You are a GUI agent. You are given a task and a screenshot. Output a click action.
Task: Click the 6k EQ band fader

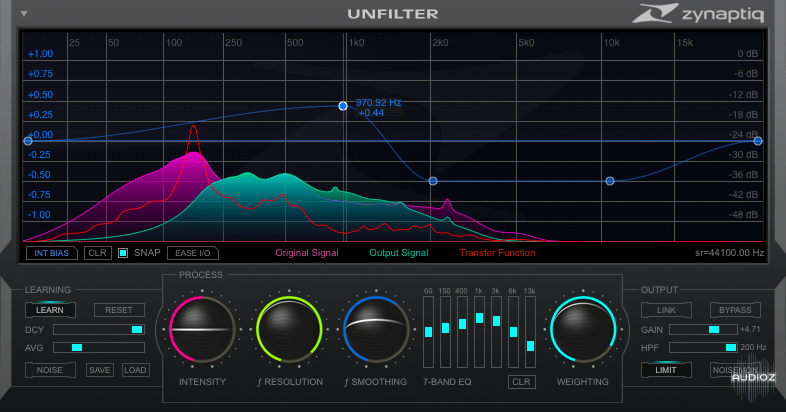(x=513, y=332)
